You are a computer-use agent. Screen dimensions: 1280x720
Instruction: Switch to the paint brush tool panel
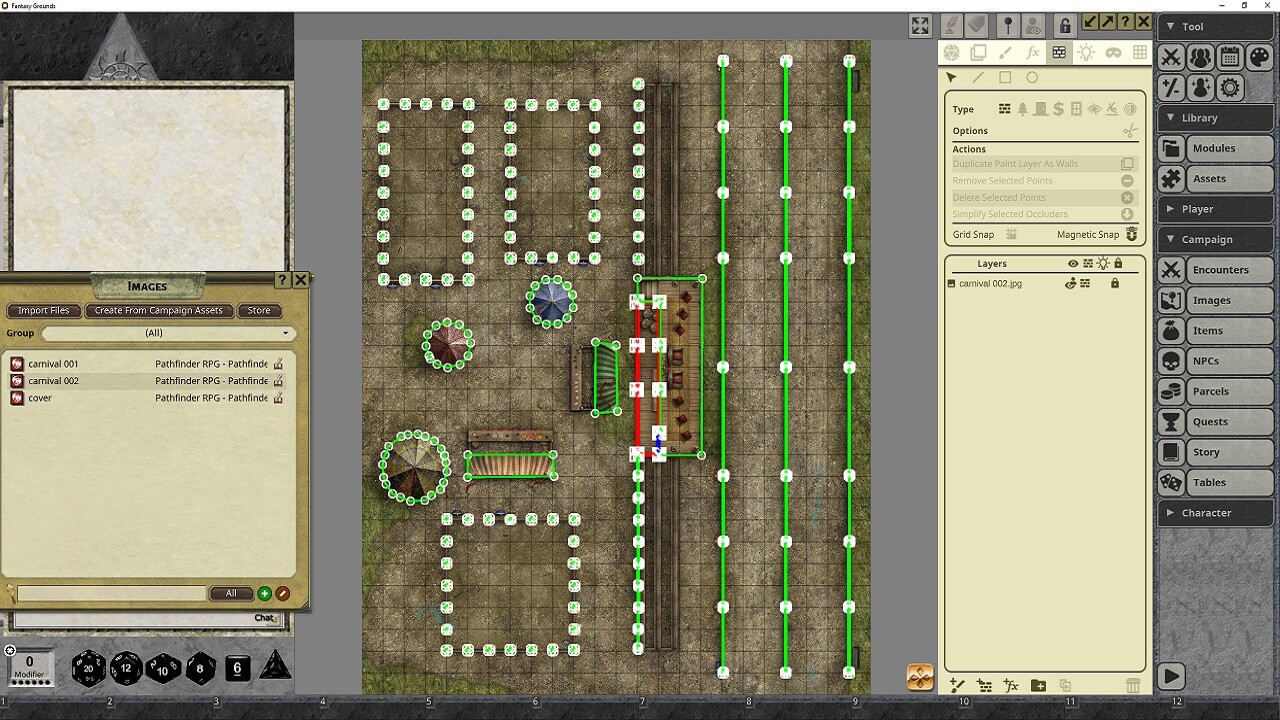point(1005,52)
